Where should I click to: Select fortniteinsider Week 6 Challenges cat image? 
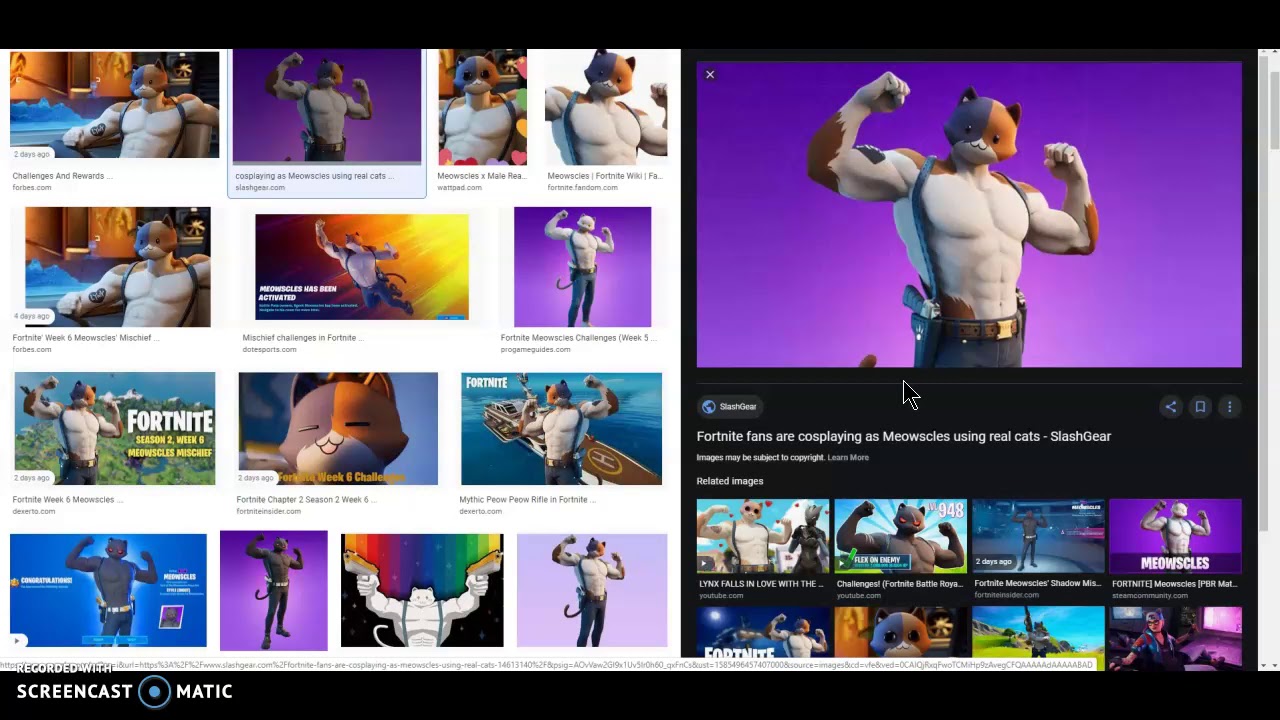(338, 428)
